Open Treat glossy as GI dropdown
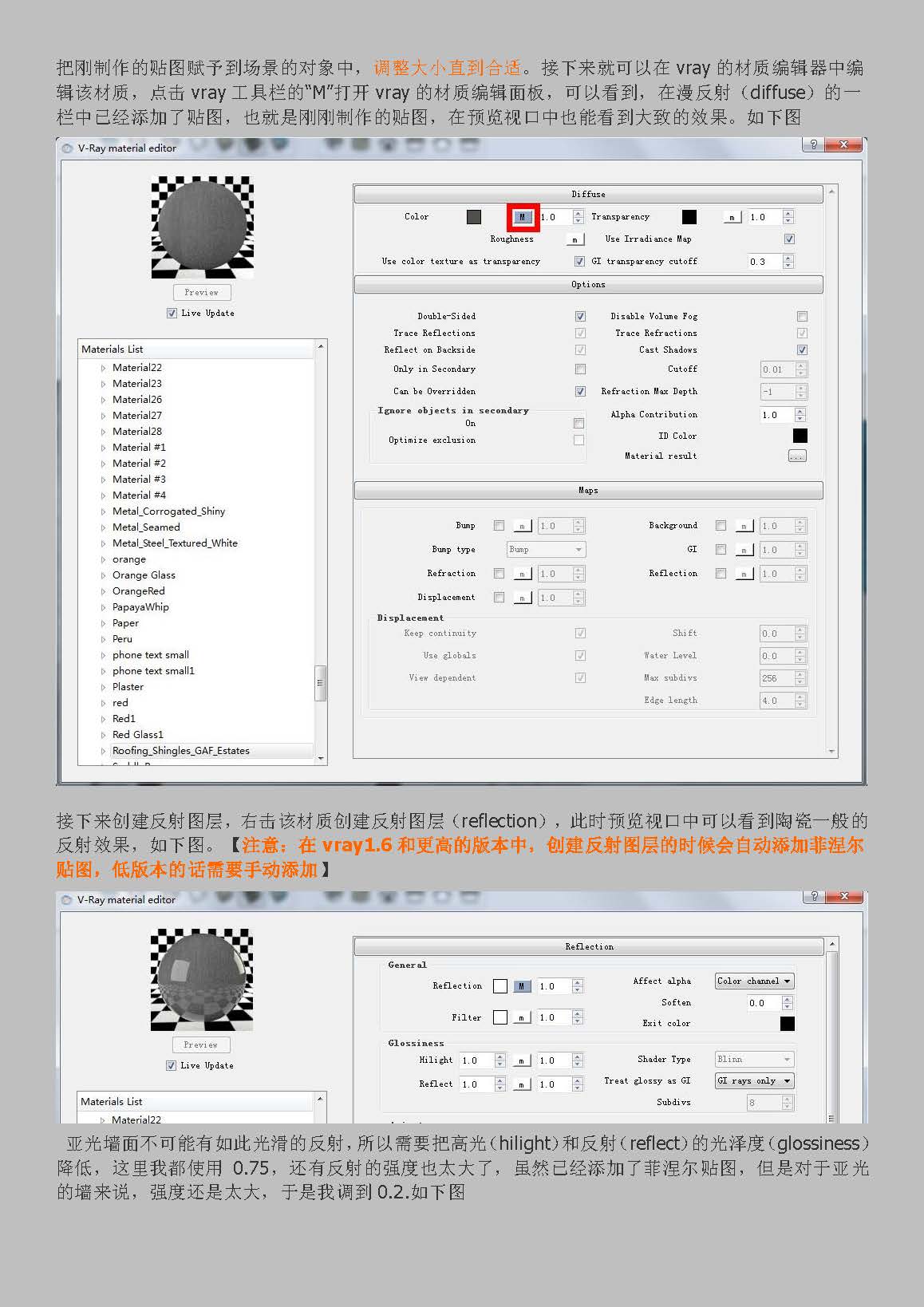 coord(754,1081)
